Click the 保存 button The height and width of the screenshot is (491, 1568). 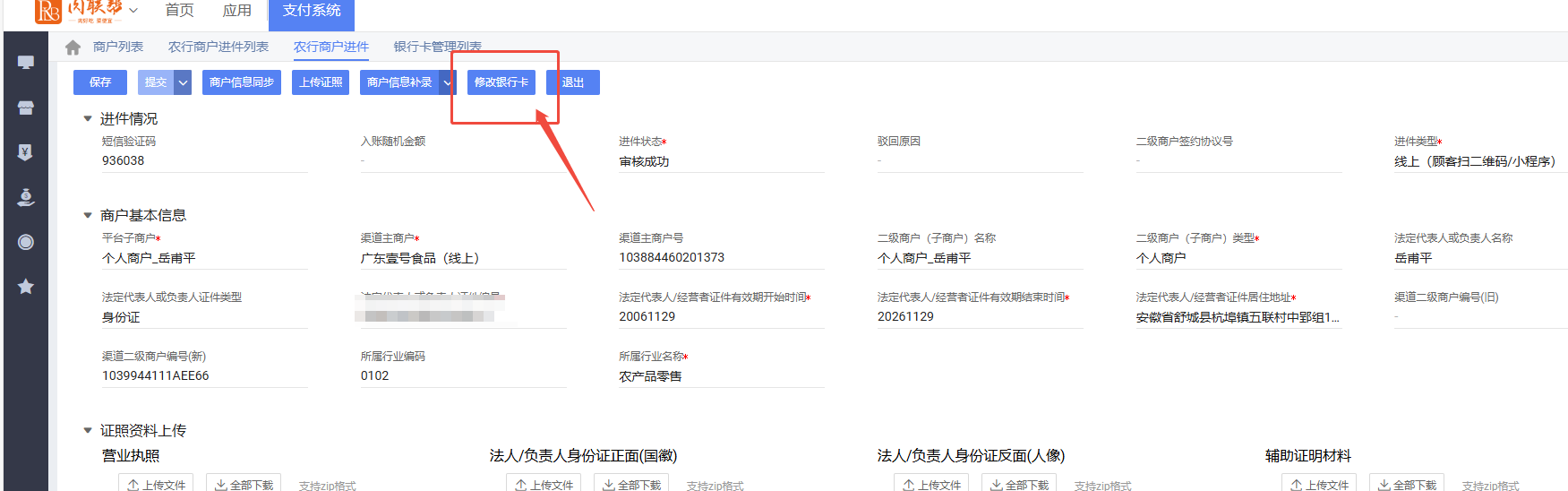(100, 82)
